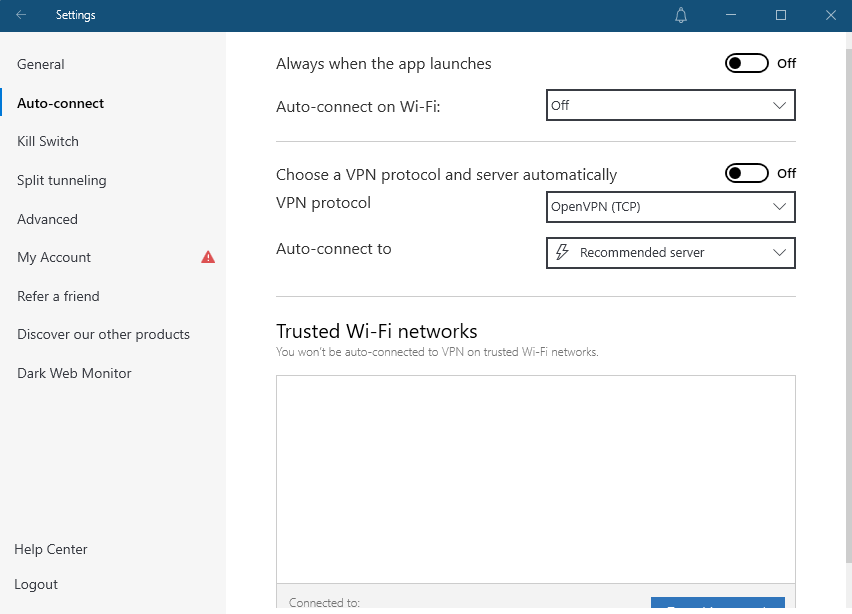852x614 pixels.
Task: Click Logout in the sidebar
Action: [36, 584]
